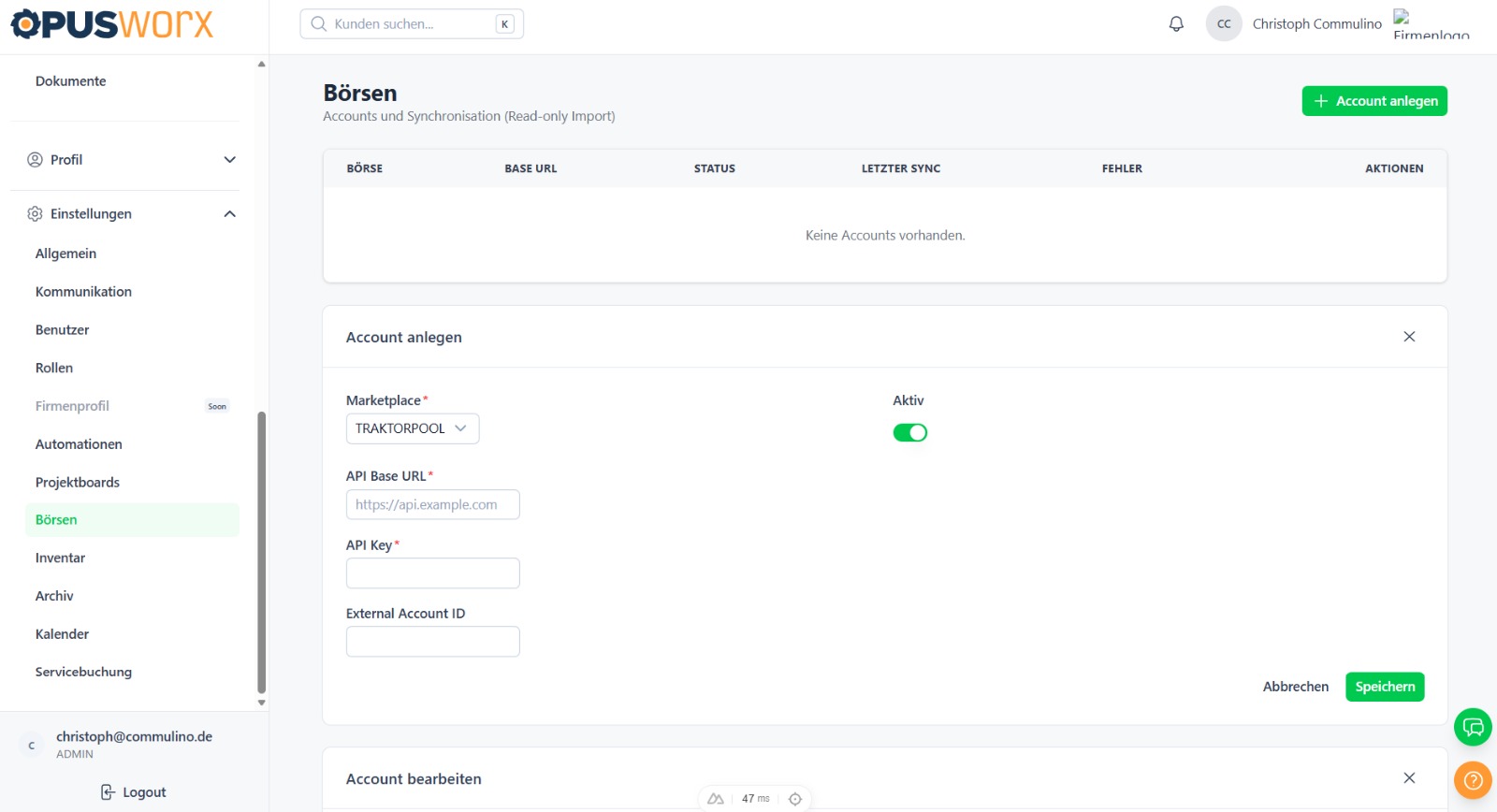Close the Account anlegen panel

click(1409, 337)
